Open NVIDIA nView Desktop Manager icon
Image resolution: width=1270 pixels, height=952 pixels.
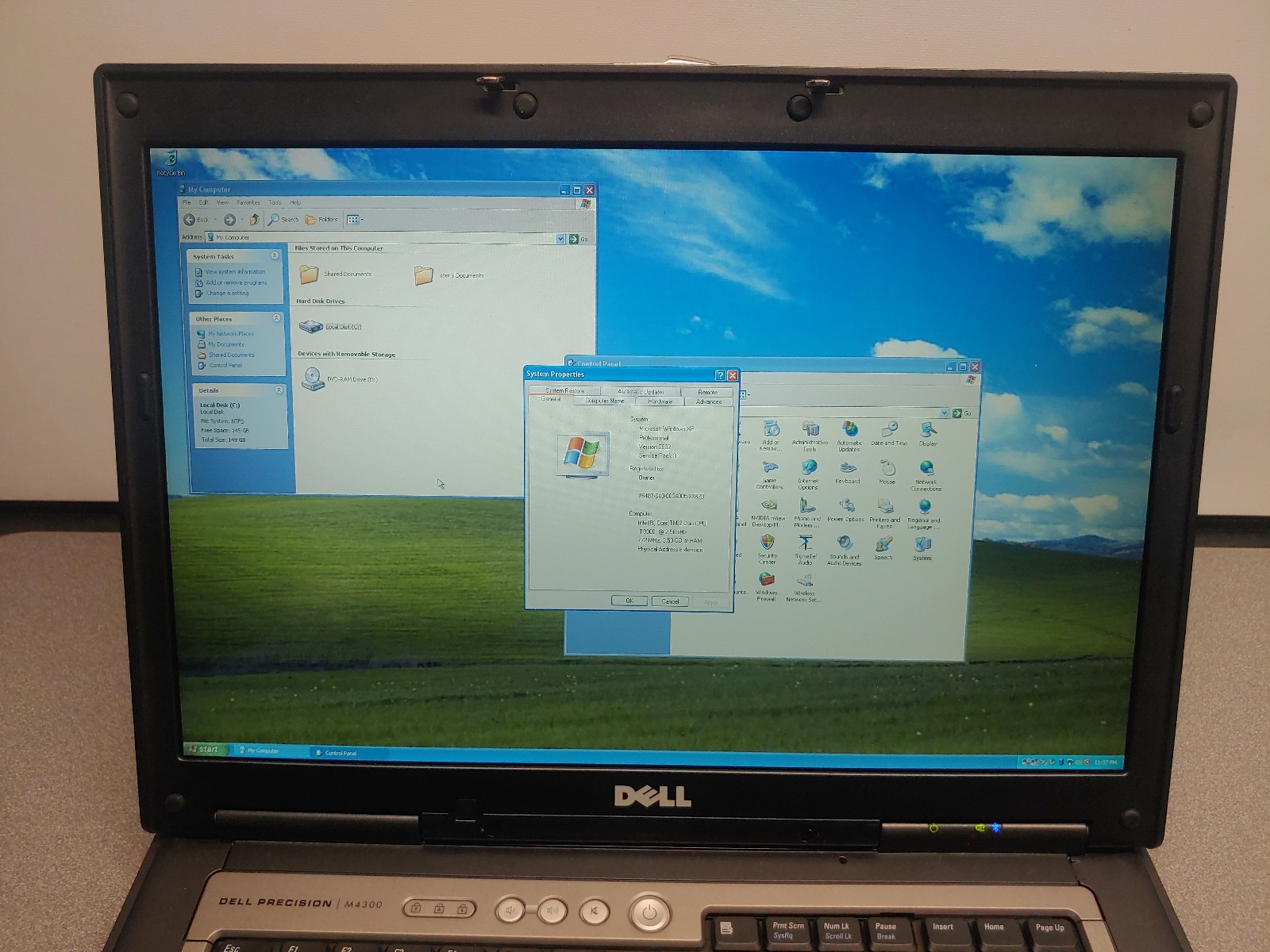(768, 513)
